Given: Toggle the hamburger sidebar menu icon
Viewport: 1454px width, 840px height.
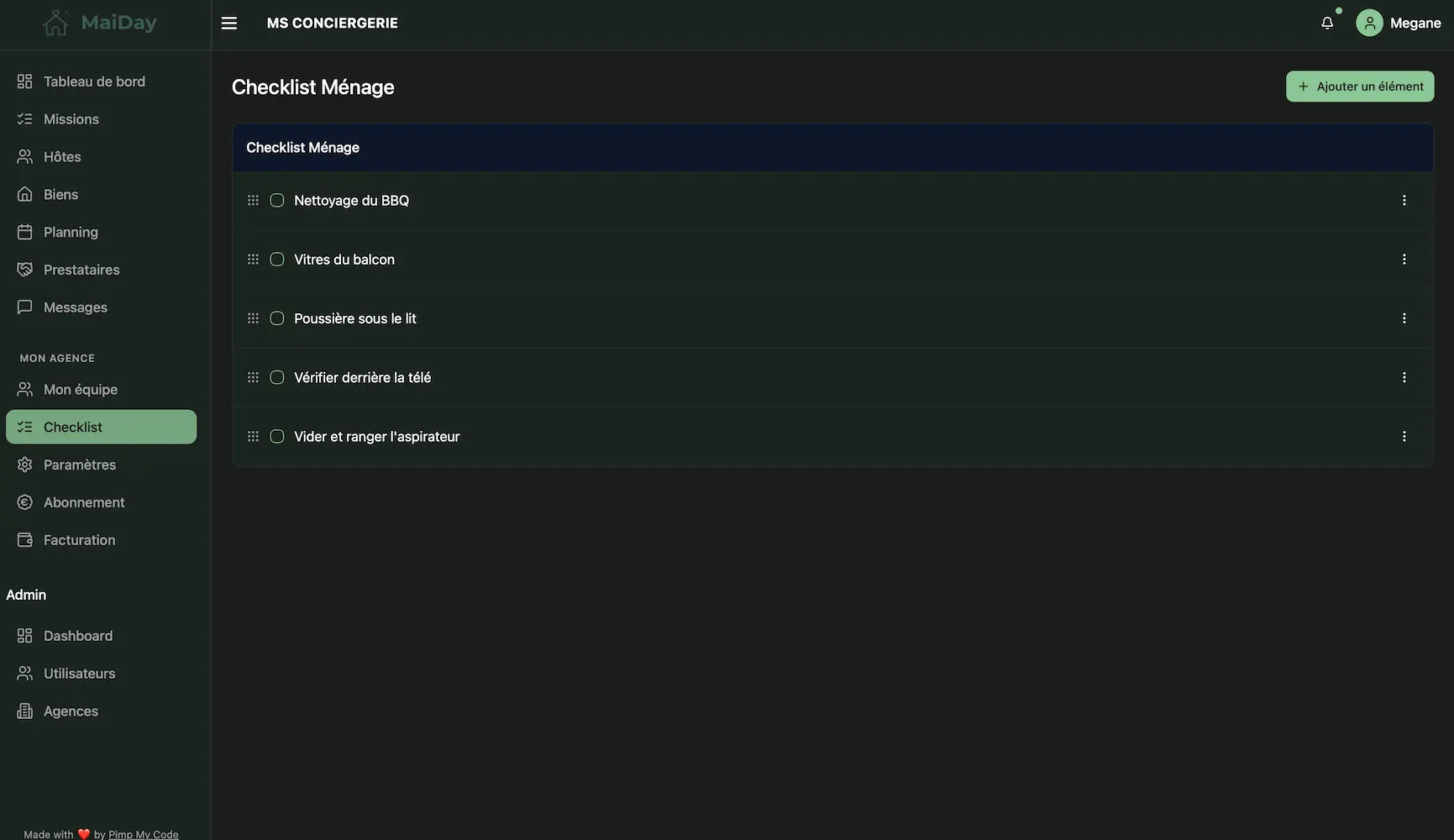Looking at the screenshot, I should pos(229,24).
